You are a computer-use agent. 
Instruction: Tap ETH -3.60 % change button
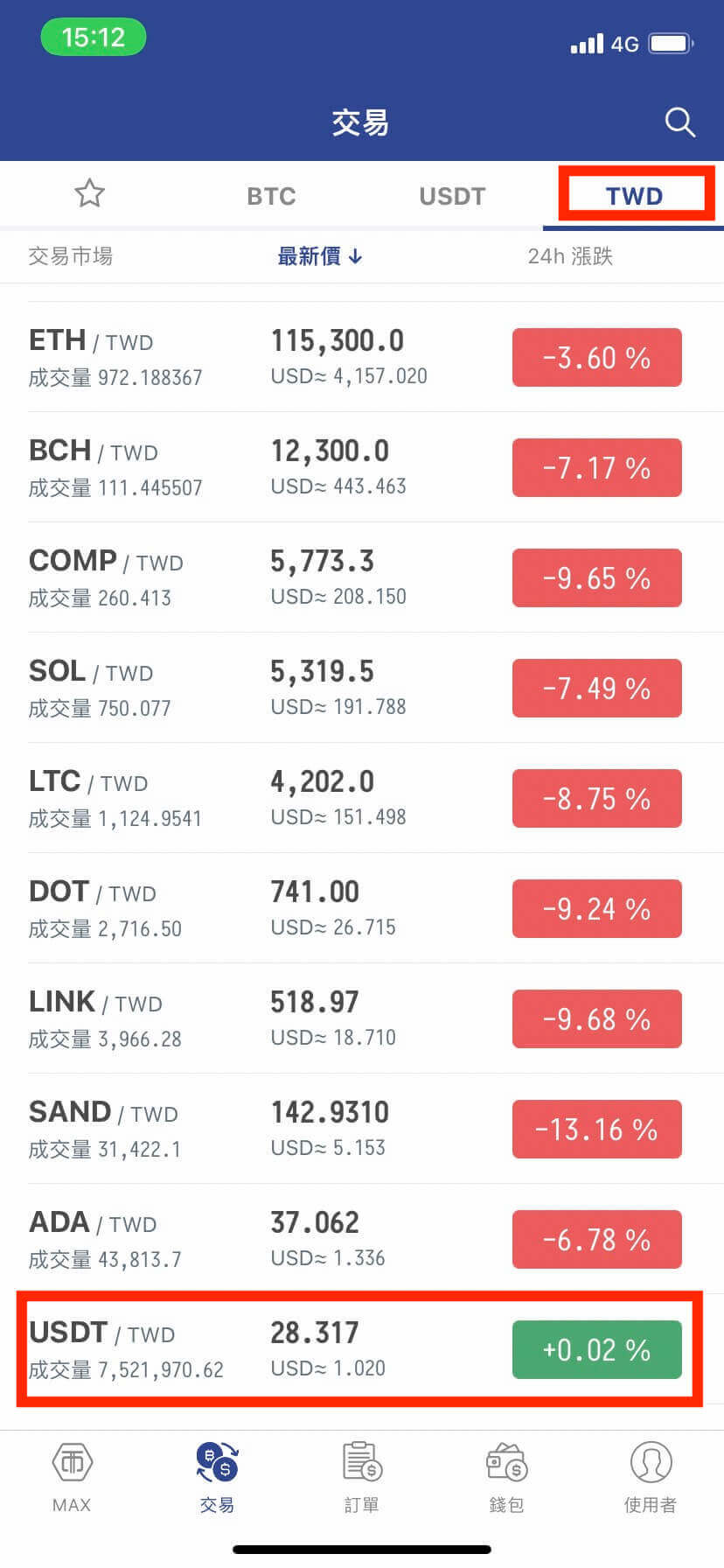click(596, 357)
